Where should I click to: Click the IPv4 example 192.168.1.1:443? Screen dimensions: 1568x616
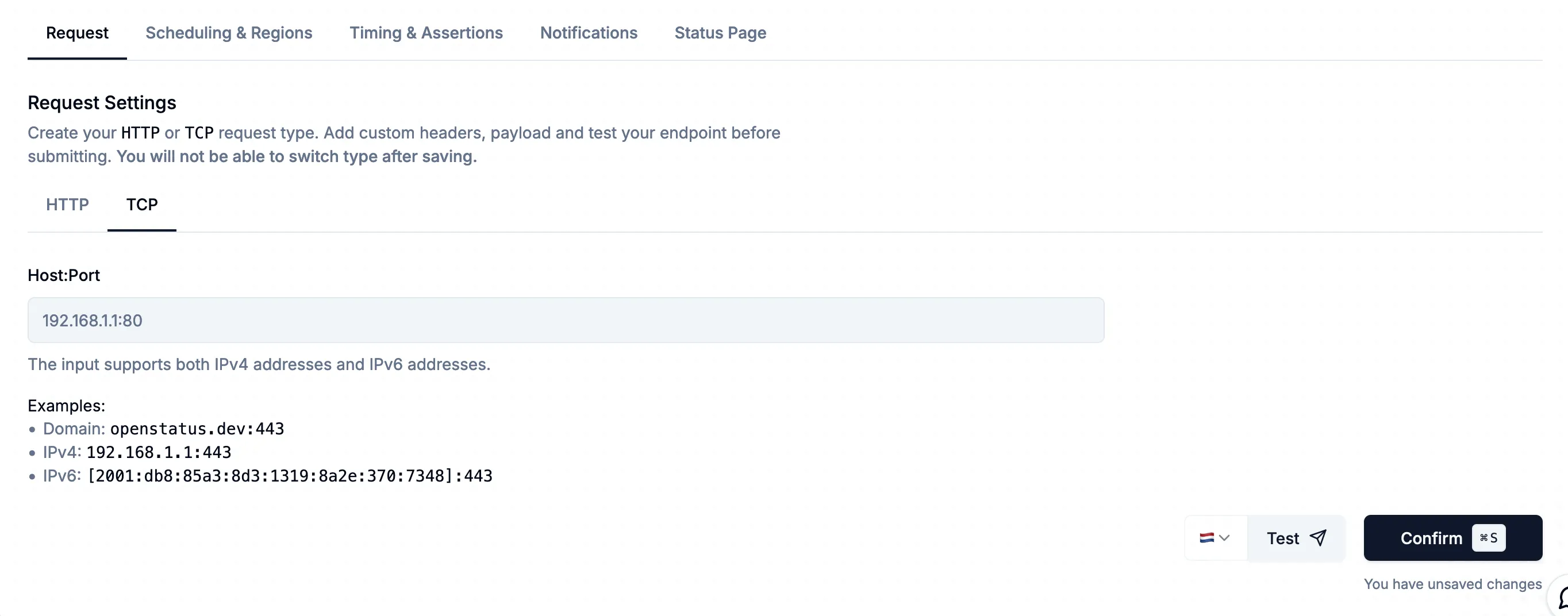point(158,452)
